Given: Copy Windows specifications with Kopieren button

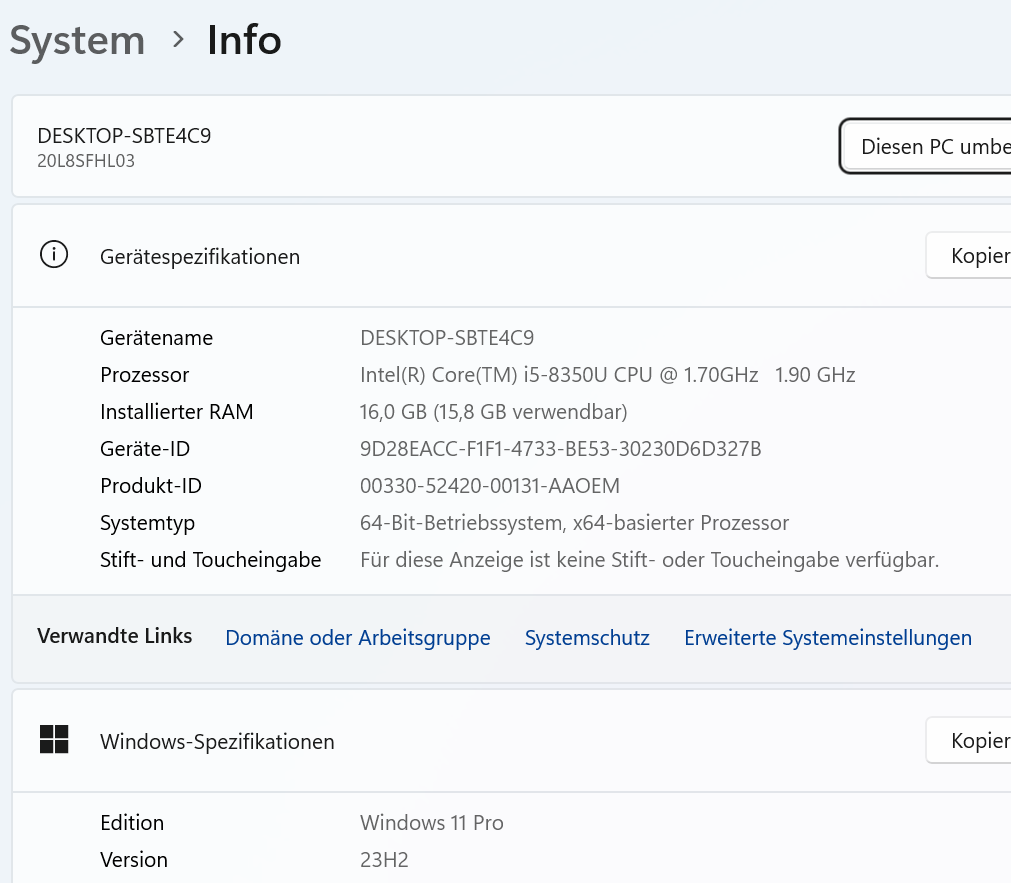Looking at the screenshot, I should click(969, 740).
